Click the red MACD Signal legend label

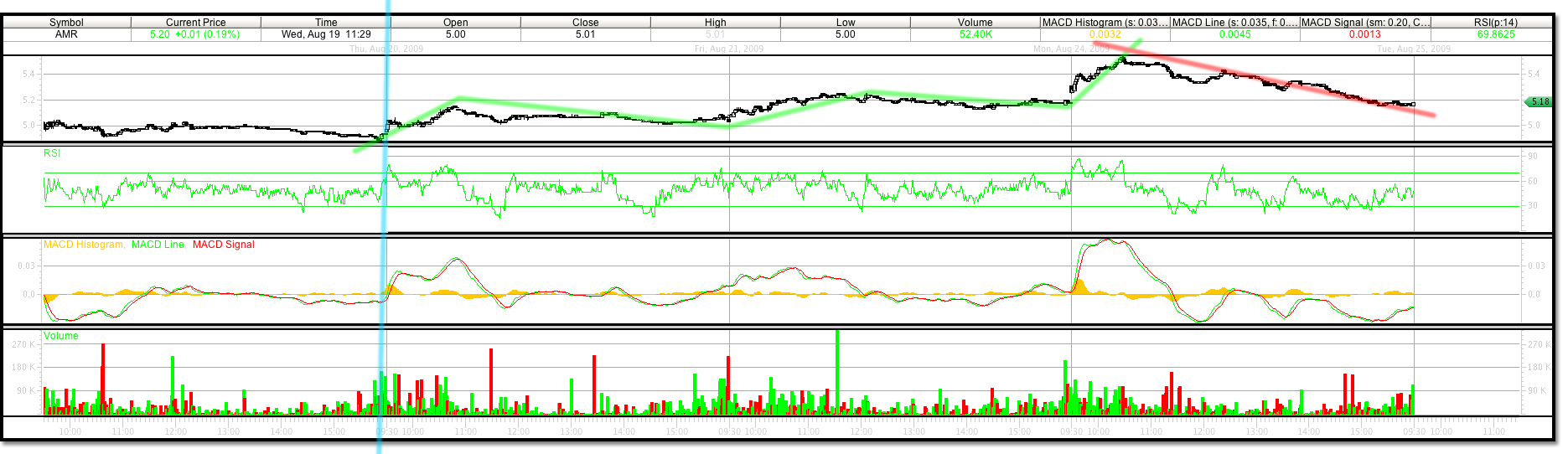point(223,245)
